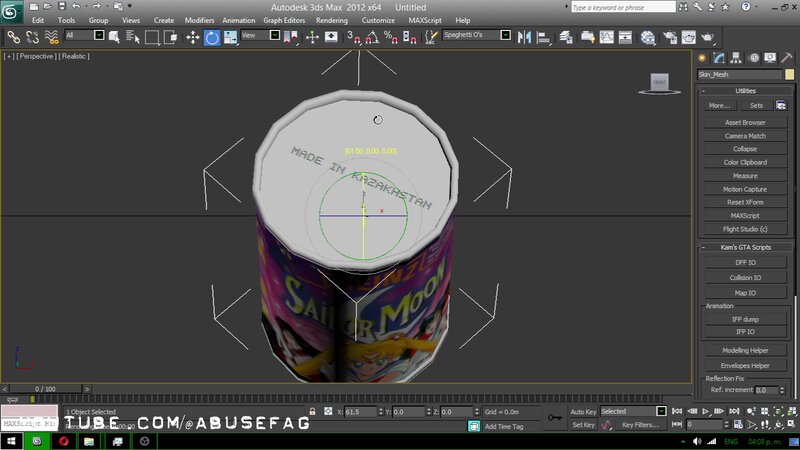The image size is (800, 450).
Task: Toggle Keyboard Shortcut Override icon
Action: (331, 37)
